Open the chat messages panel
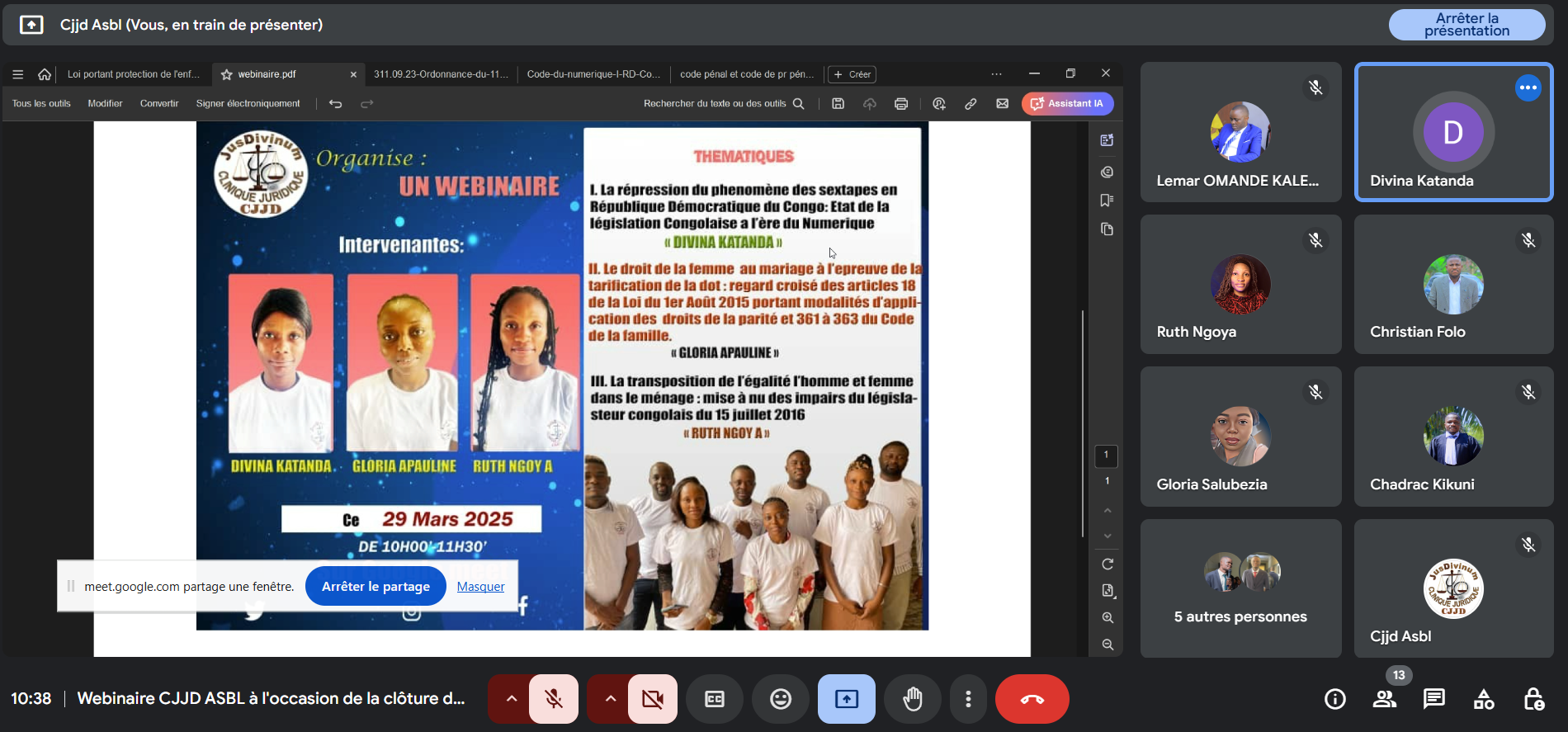Image resolution: width=1568 pixels, height=732 pixels. [x=1433, y=699]
